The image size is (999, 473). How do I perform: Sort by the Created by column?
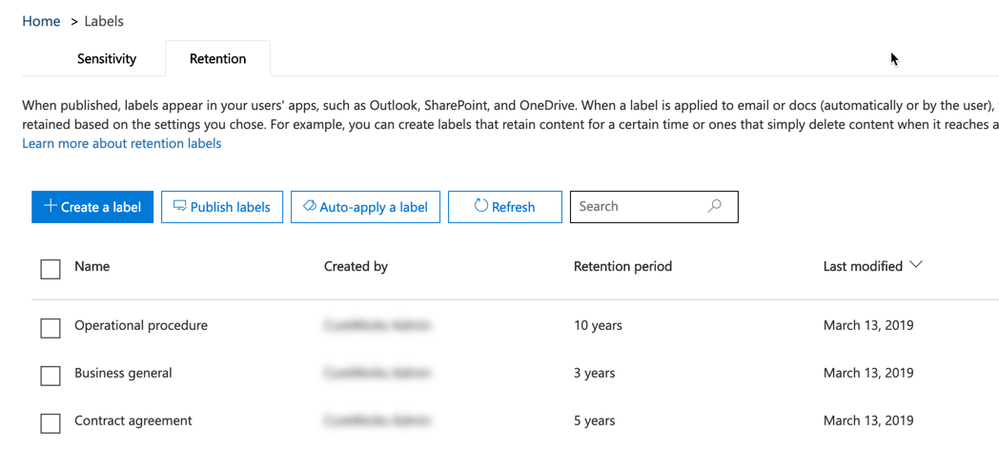pos(355,267)
